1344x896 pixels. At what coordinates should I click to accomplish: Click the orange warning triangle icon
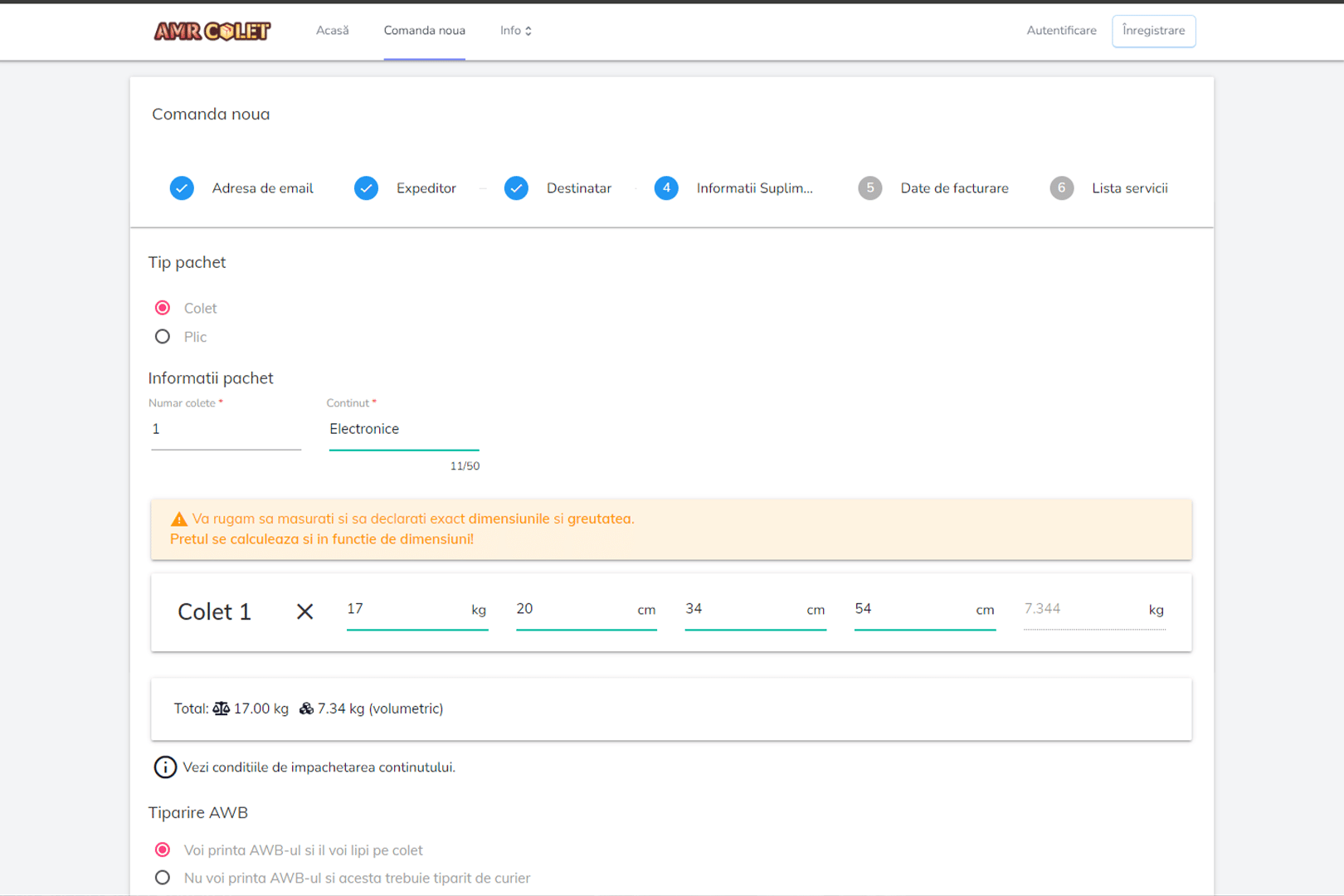coord(178,519)
